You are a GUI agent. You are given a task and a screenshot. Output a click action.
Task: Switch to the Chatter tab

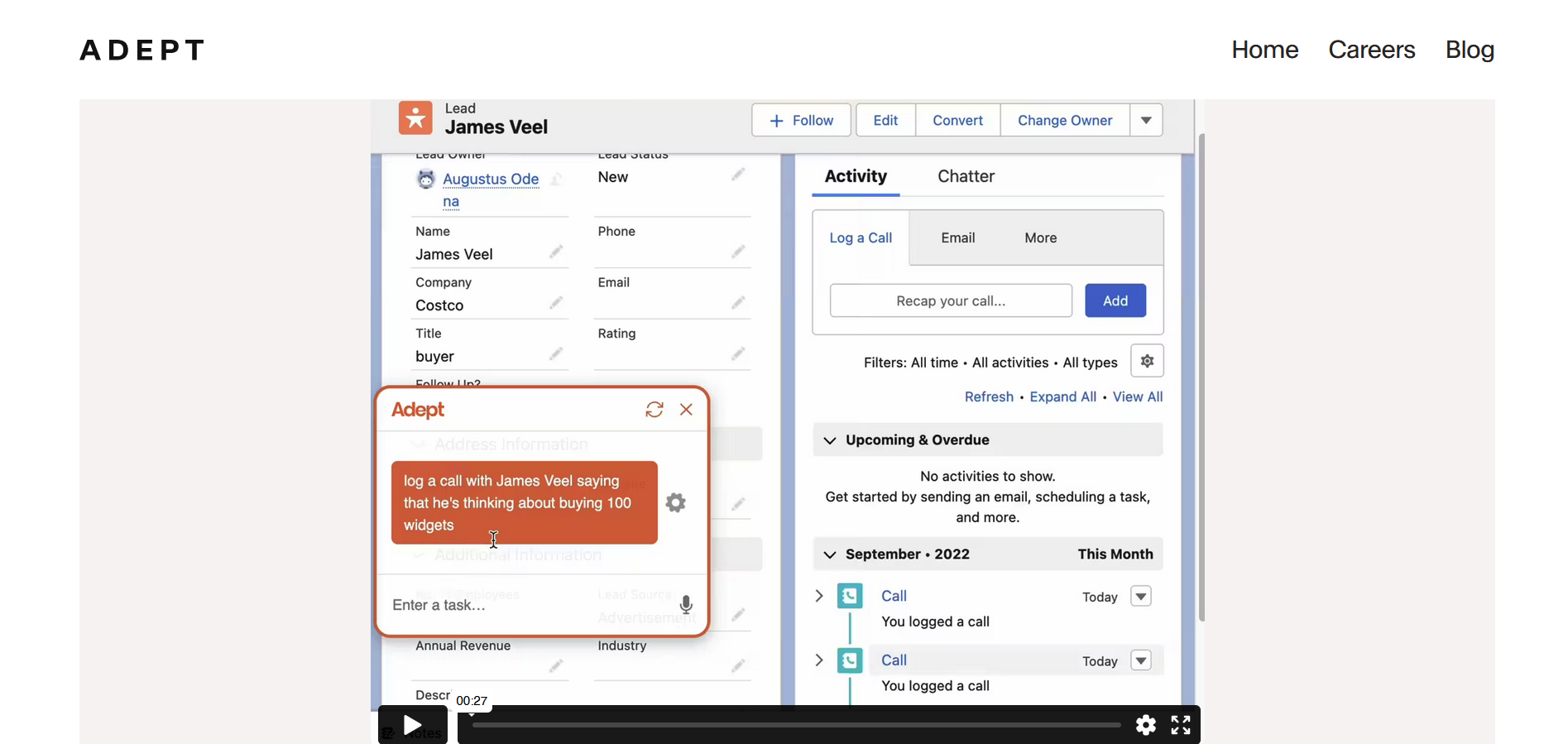(966, 176)
